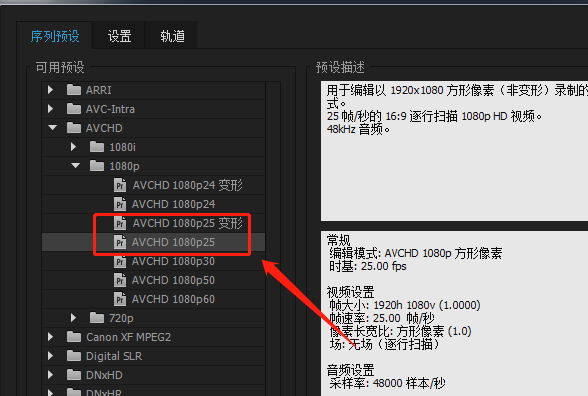This screenshot has width=588, height=396.
Task: Click the 时基: 25.00 fps text
Action: pyautogui.click(x=368, y=266)
